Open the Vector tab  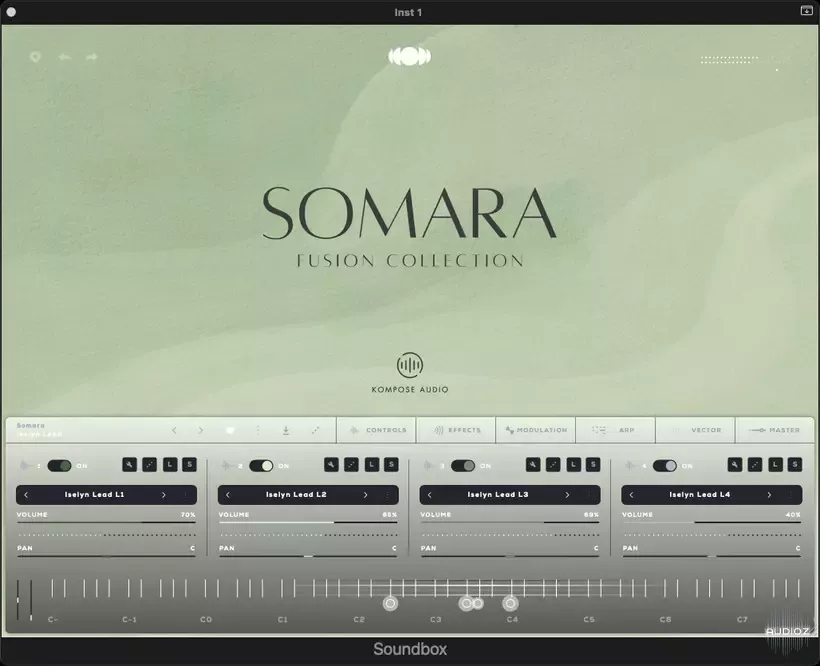[696, 430]
